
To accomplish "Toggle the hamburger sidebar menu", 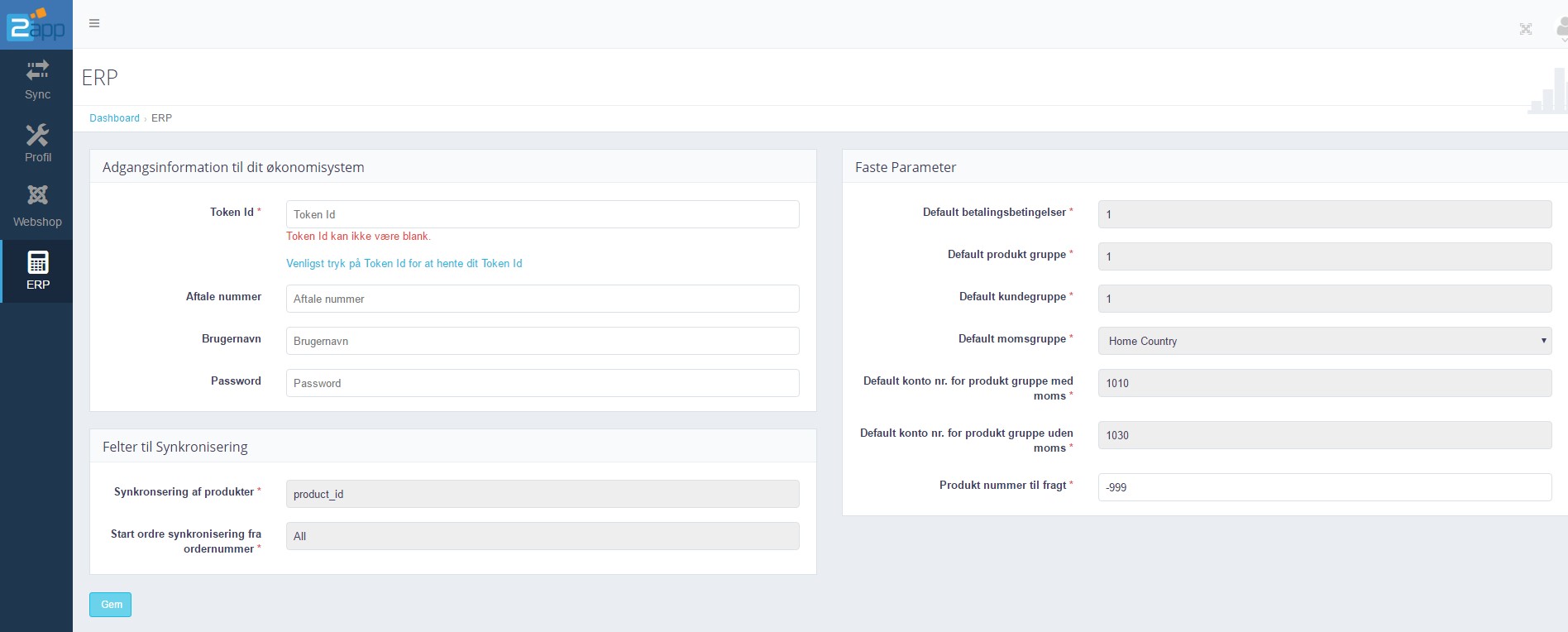I will click(x=94, y=23).
